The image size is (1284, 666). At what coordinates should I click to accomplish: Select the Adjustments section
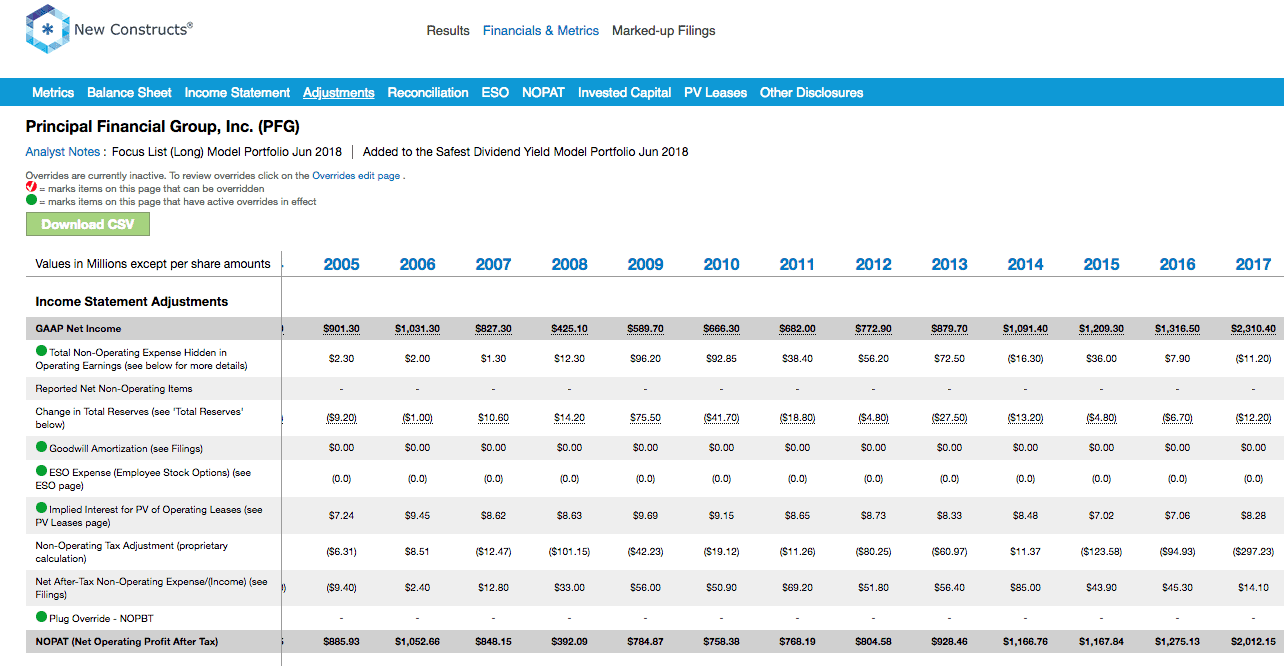coord(339,92)
